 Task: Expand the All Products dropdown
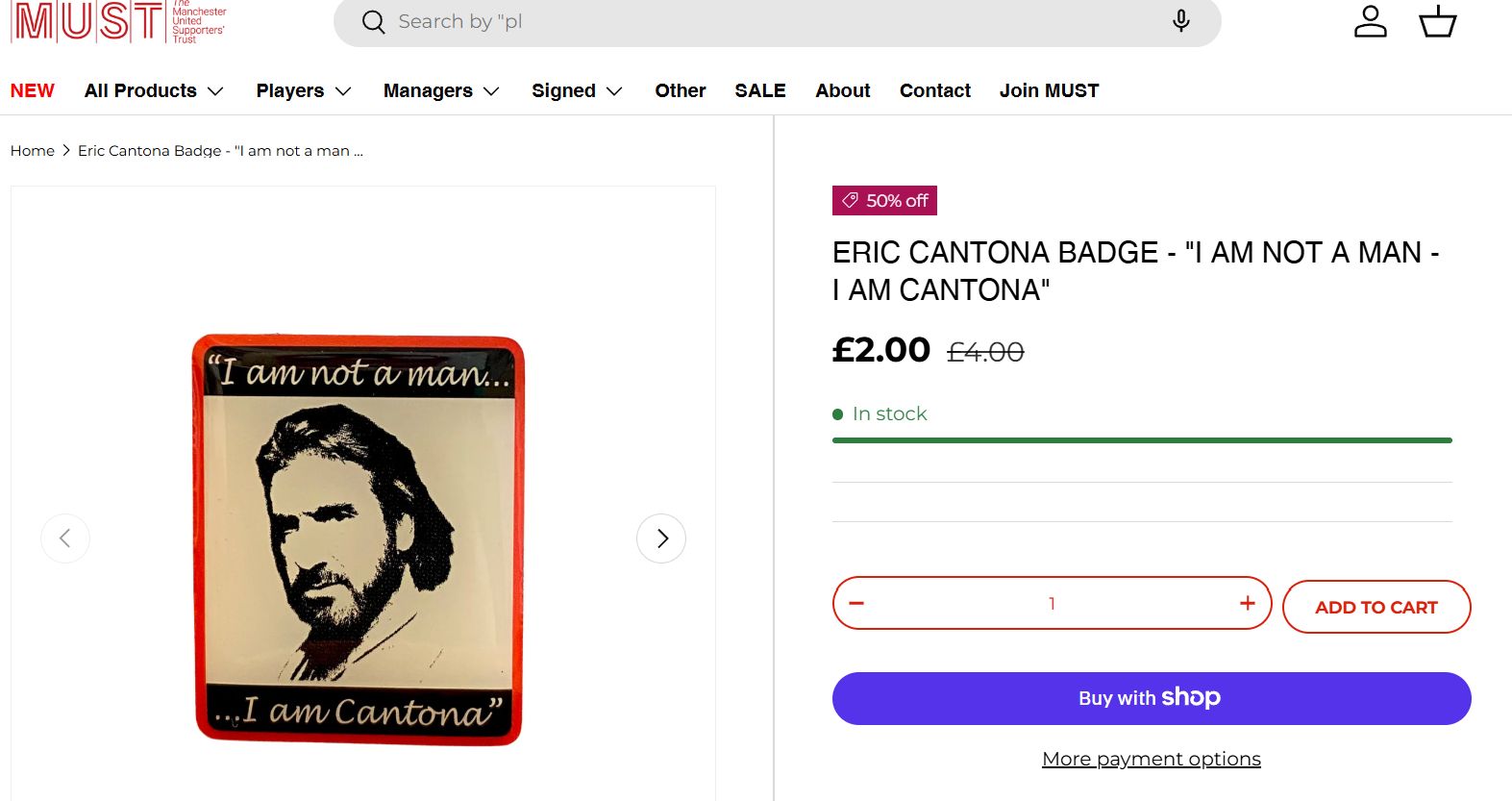pyautogui.click(x=154, y=90)
